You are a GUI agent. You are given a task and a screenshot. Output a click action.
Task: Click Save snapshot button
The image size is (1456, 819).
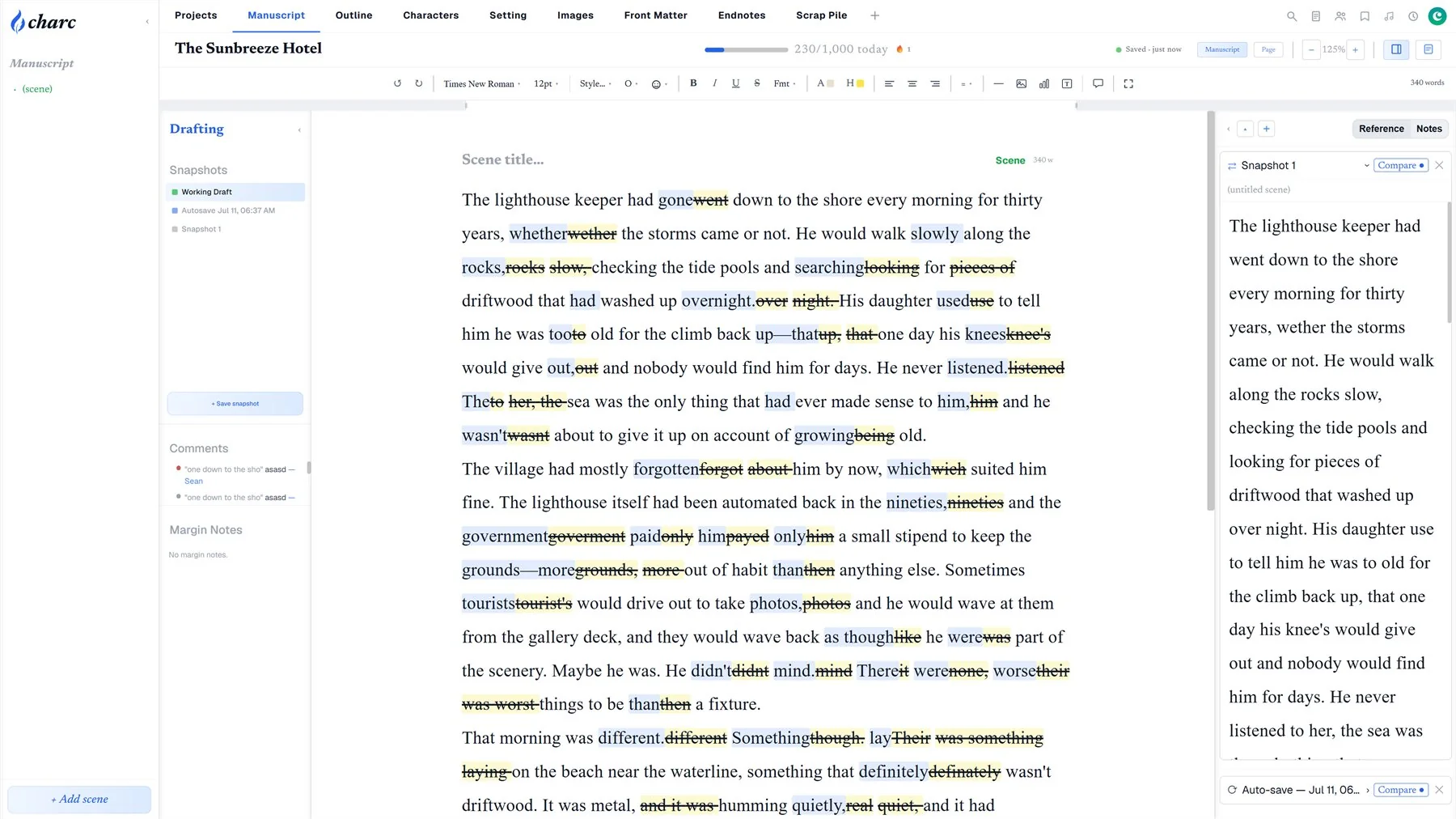235,403
